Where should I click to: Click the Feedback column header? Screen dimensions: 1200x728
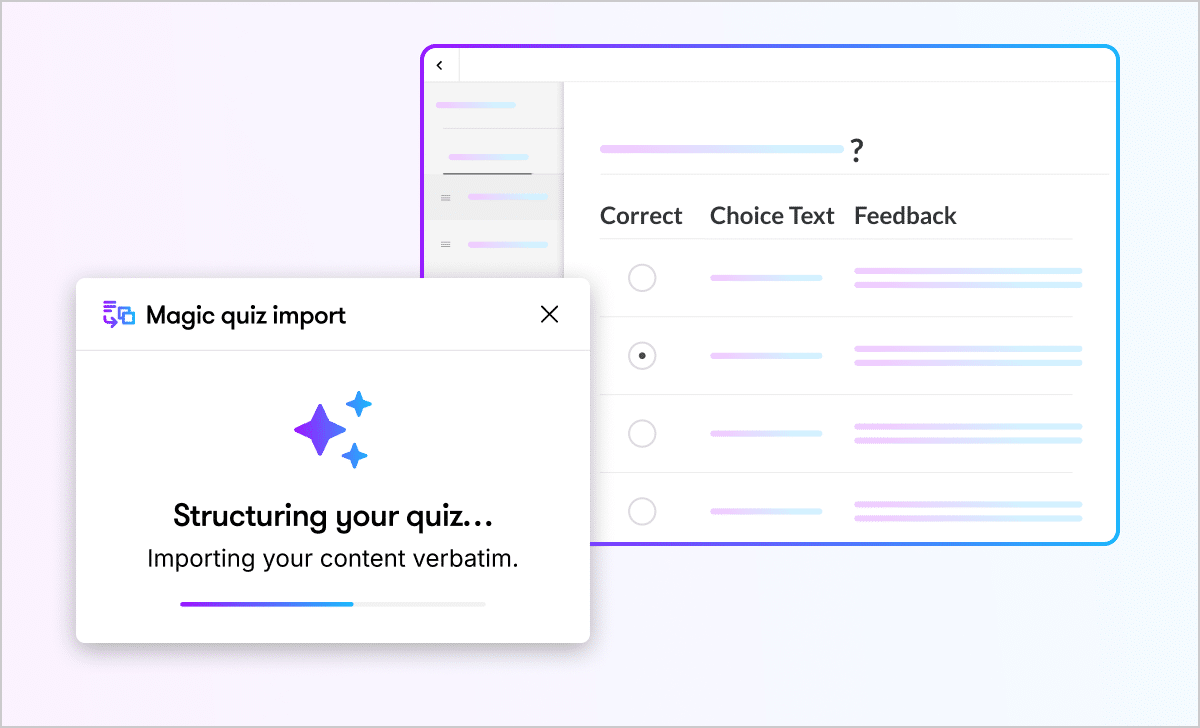[x=905, y=215]
